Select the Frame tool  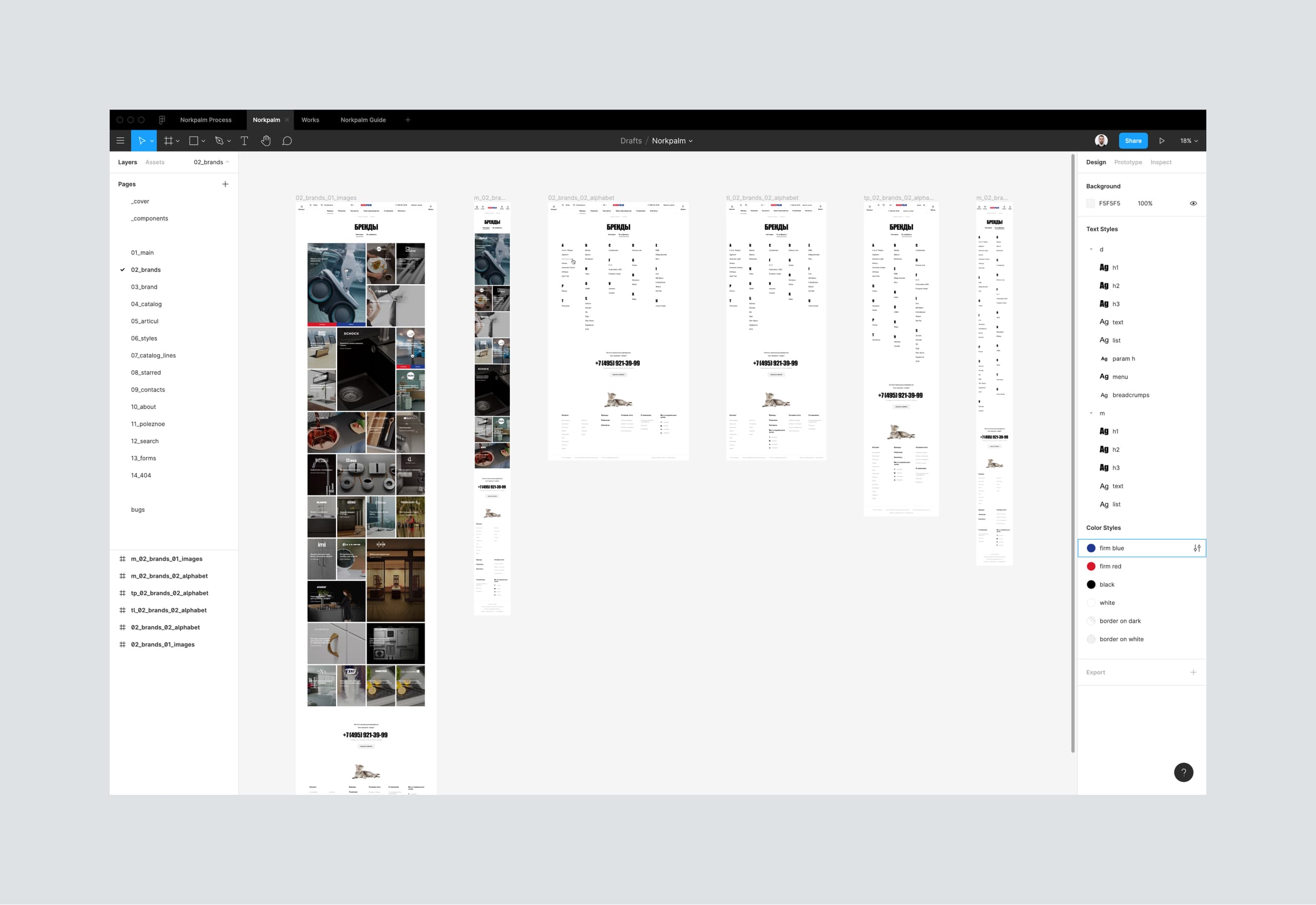click(x=169, y=141)
